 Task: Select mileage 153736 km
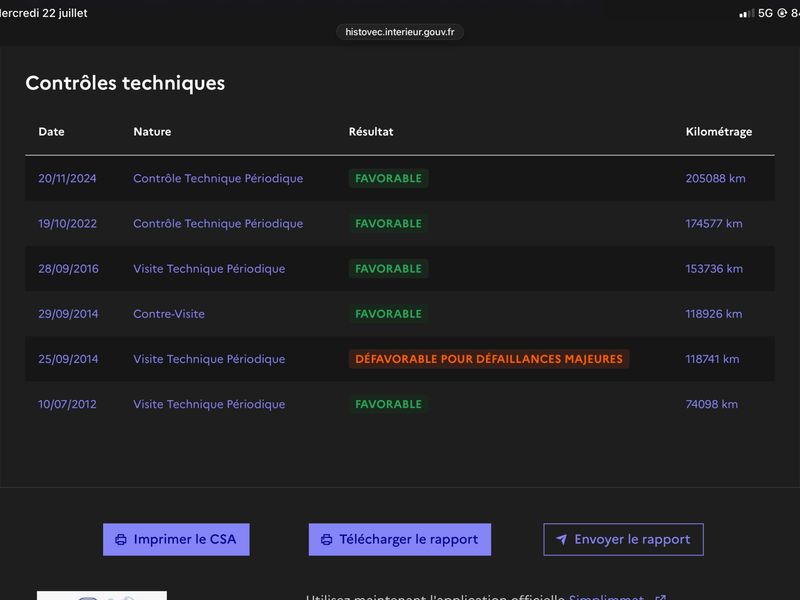click(x=714, y=269)
